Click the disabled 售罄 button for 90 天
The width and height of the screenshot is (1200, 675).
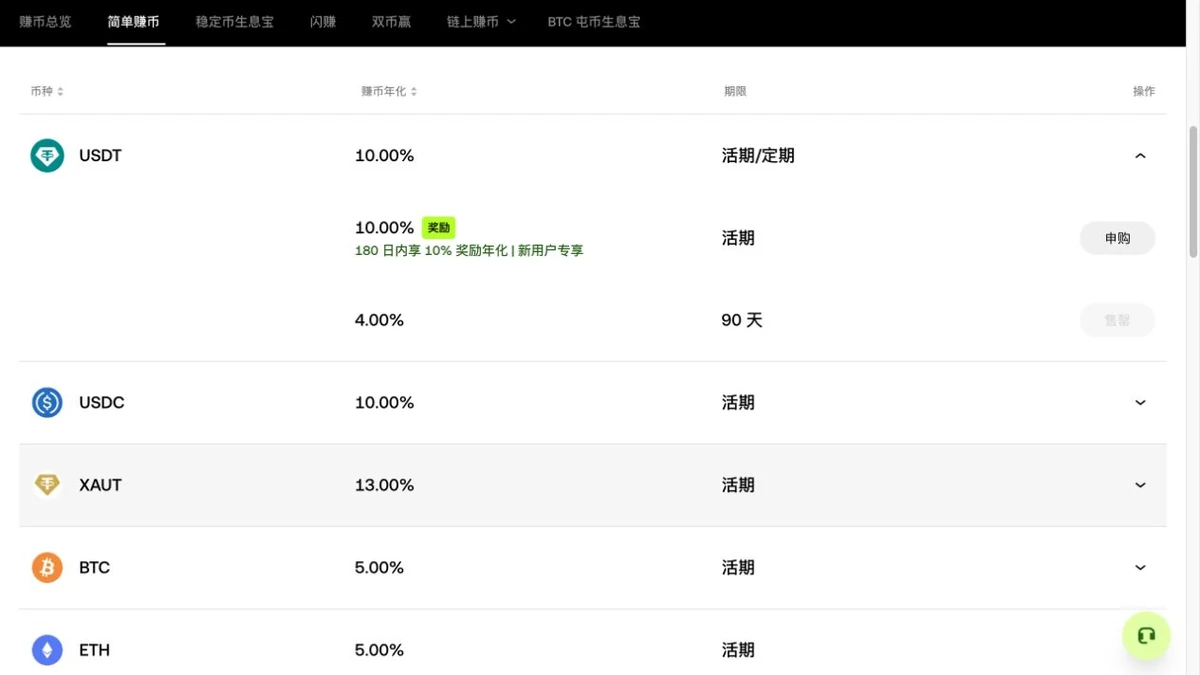[x=1117, y=320]
